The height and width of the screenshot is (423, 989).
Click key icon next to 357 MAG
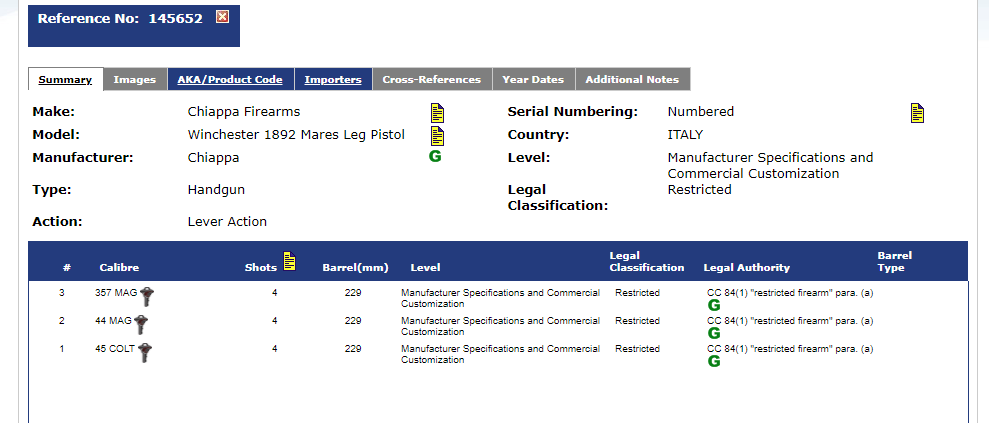[x=147, y=295]
